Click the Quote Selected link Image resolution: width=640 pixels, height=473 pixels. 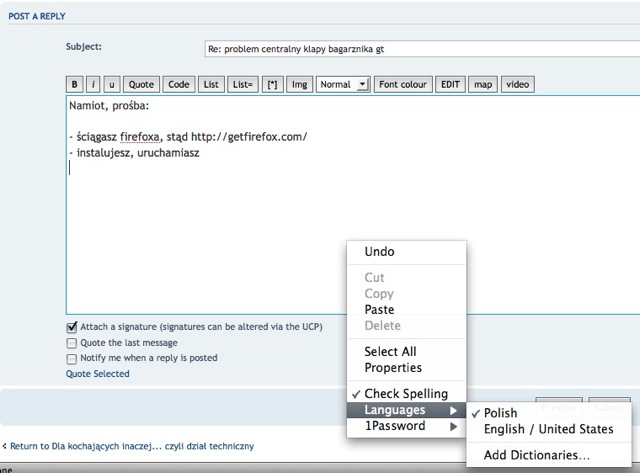[97, 374]
